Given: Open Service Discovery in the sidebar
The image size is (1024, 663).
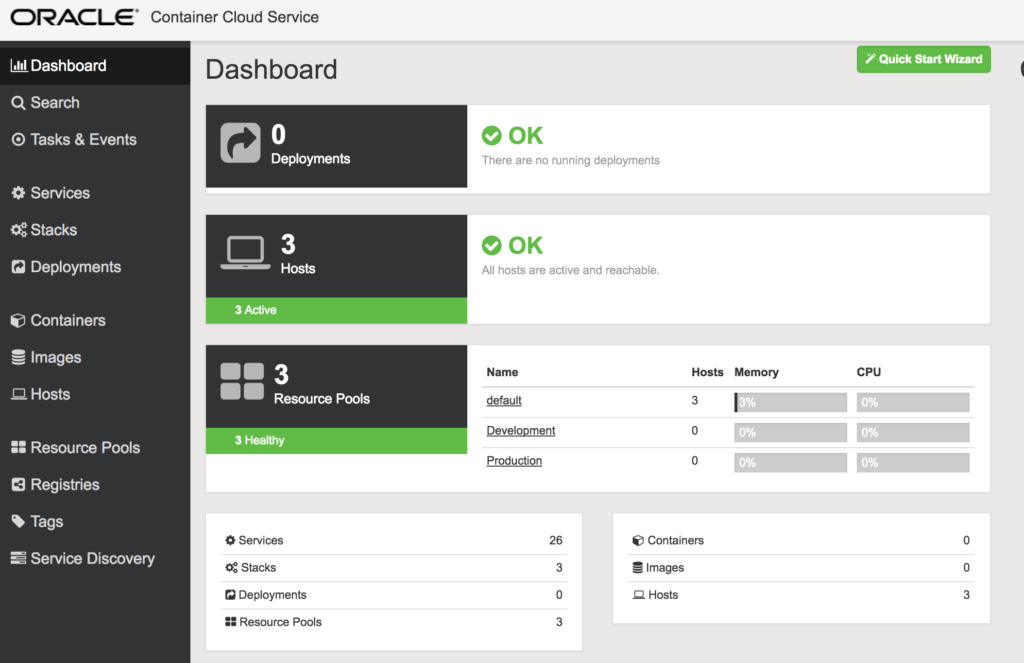Looking at the screenshot, I should coord(95,558).
